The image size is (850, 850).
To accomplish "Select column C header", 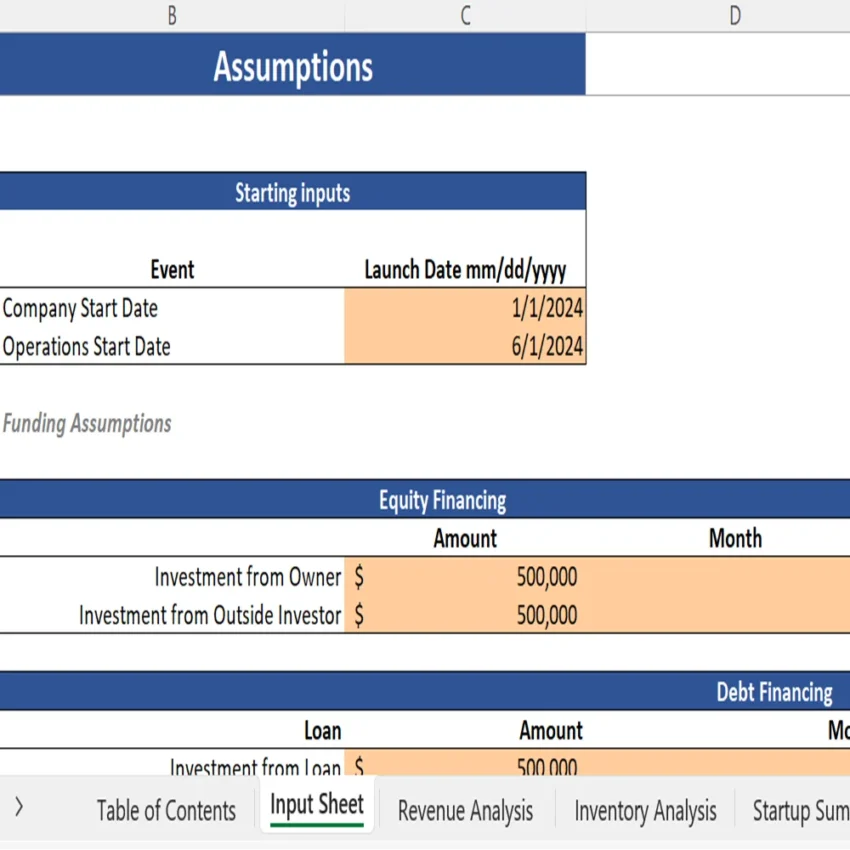I will 464,15.
